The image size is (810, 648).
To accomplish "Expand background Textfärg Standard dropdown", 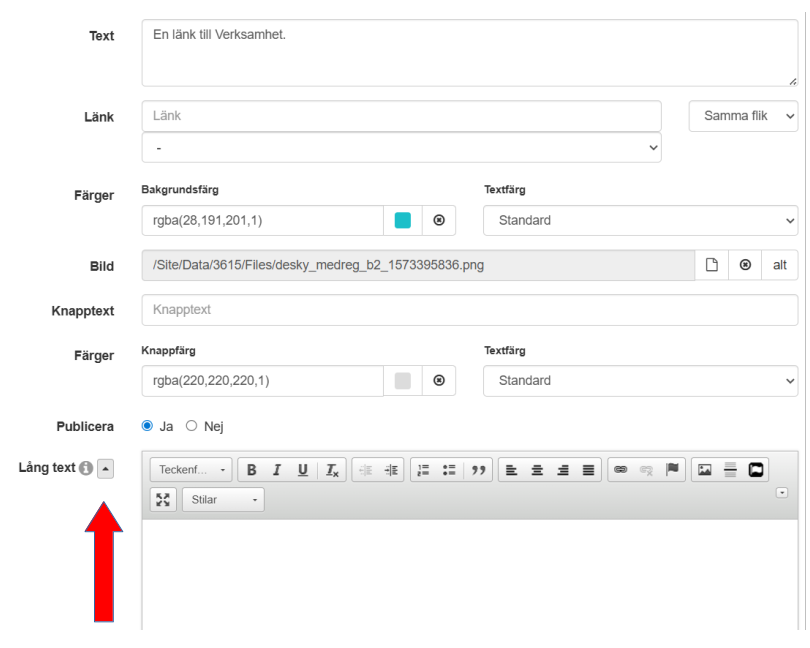I will [640, 220].
